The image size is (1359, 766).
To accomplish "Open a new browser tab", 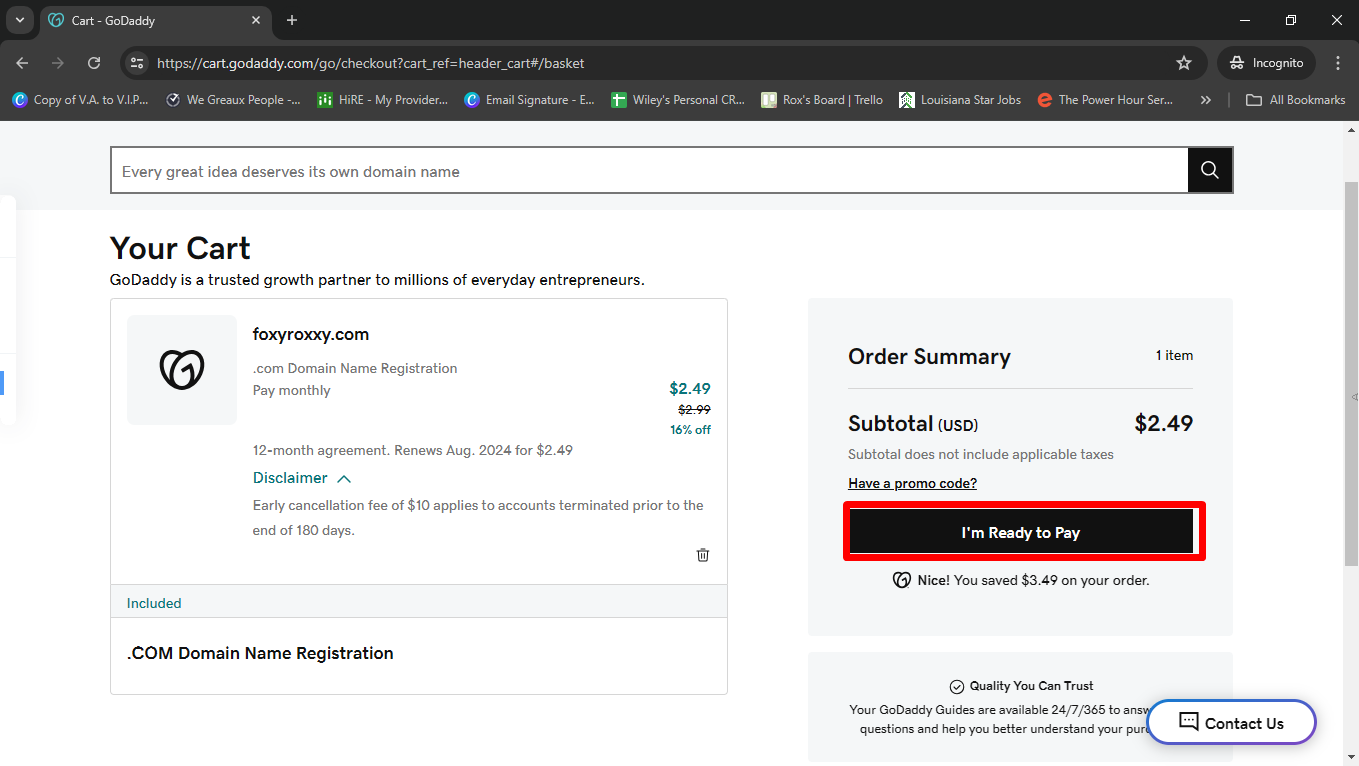I will 292,20.
